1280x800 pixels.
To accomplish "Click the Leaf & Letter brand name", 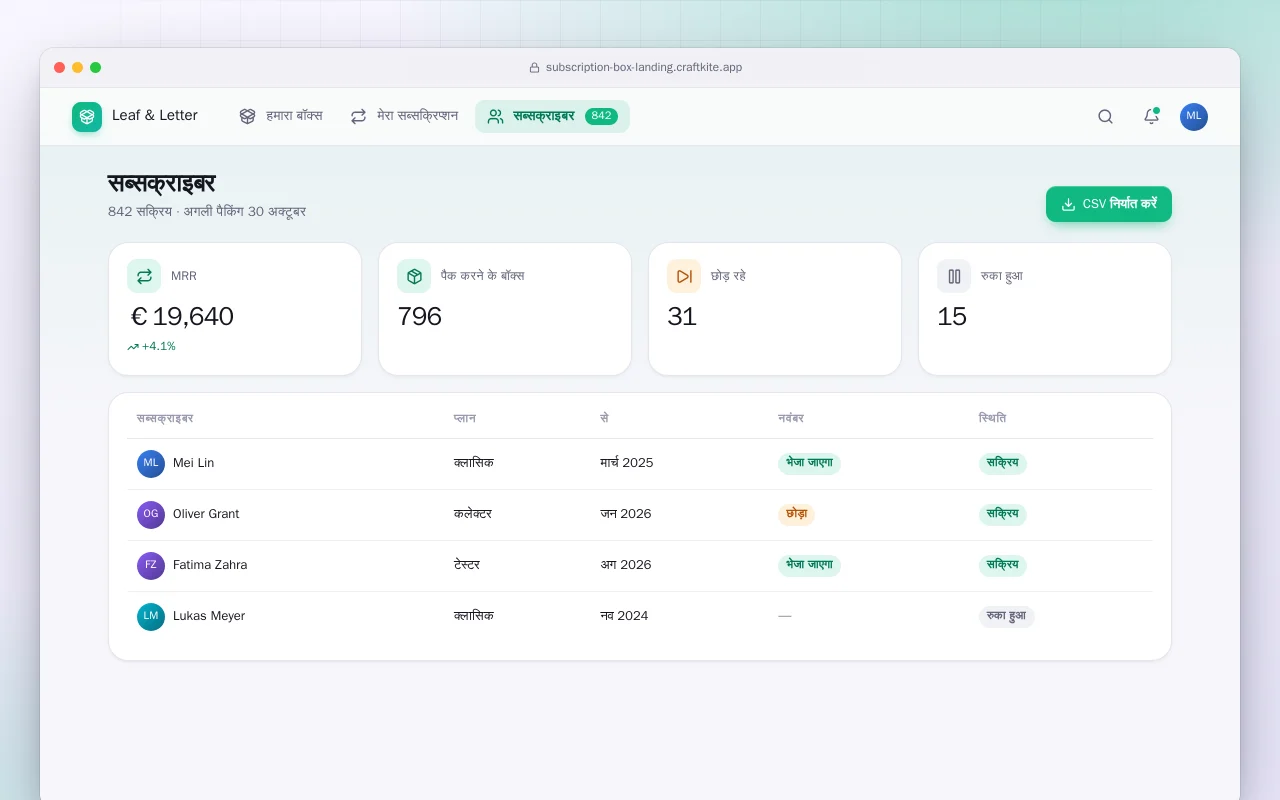I will pos(155,116).
